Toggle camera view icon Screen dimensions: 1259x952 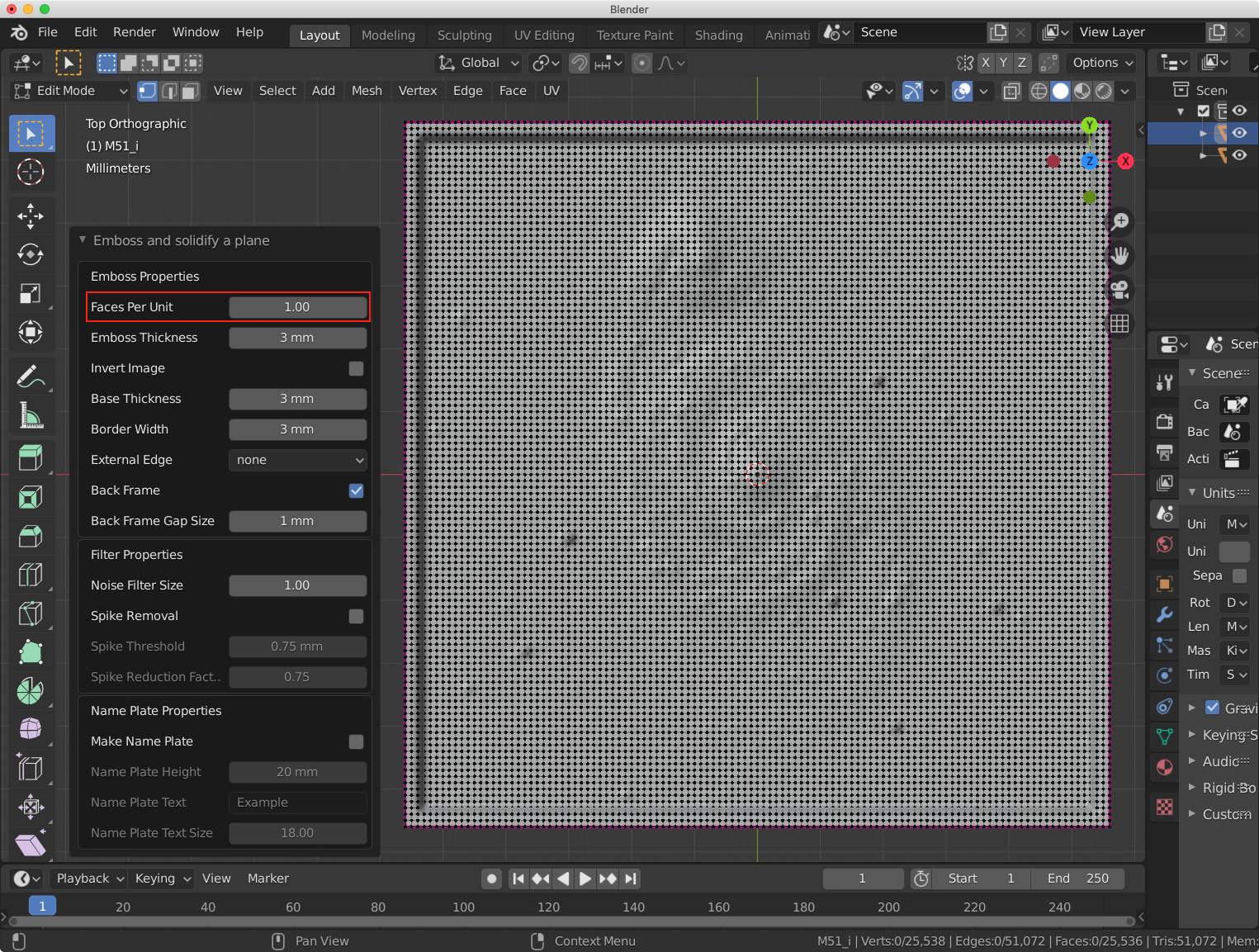(1119, 290)
